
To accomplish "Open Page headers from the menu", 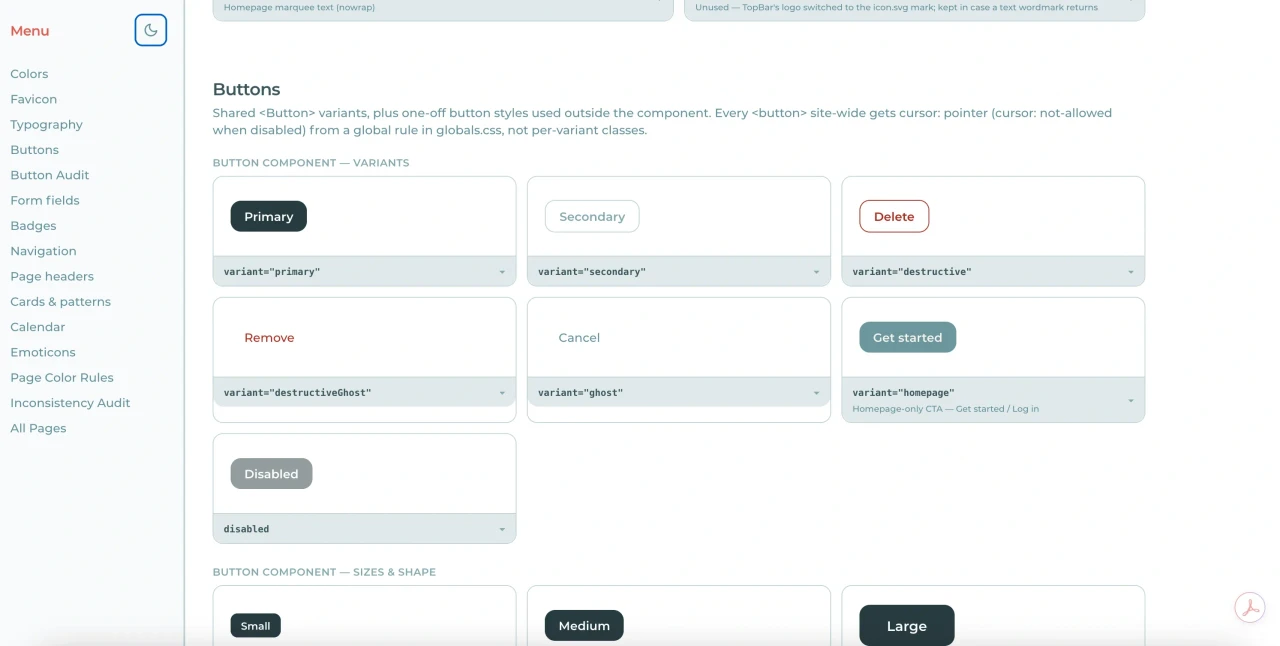I will pyautogui.click(x=52, y=276).
